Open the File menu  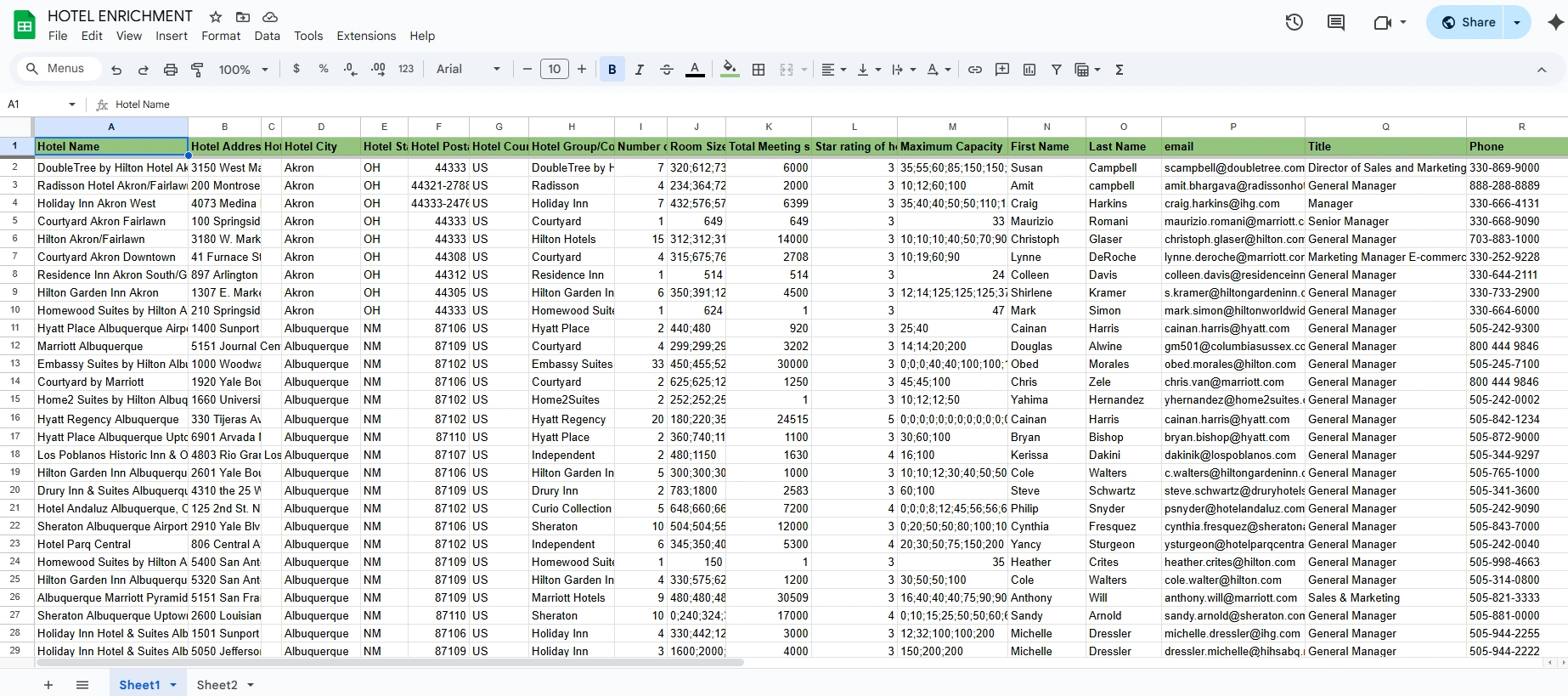[x=58, y=36]
